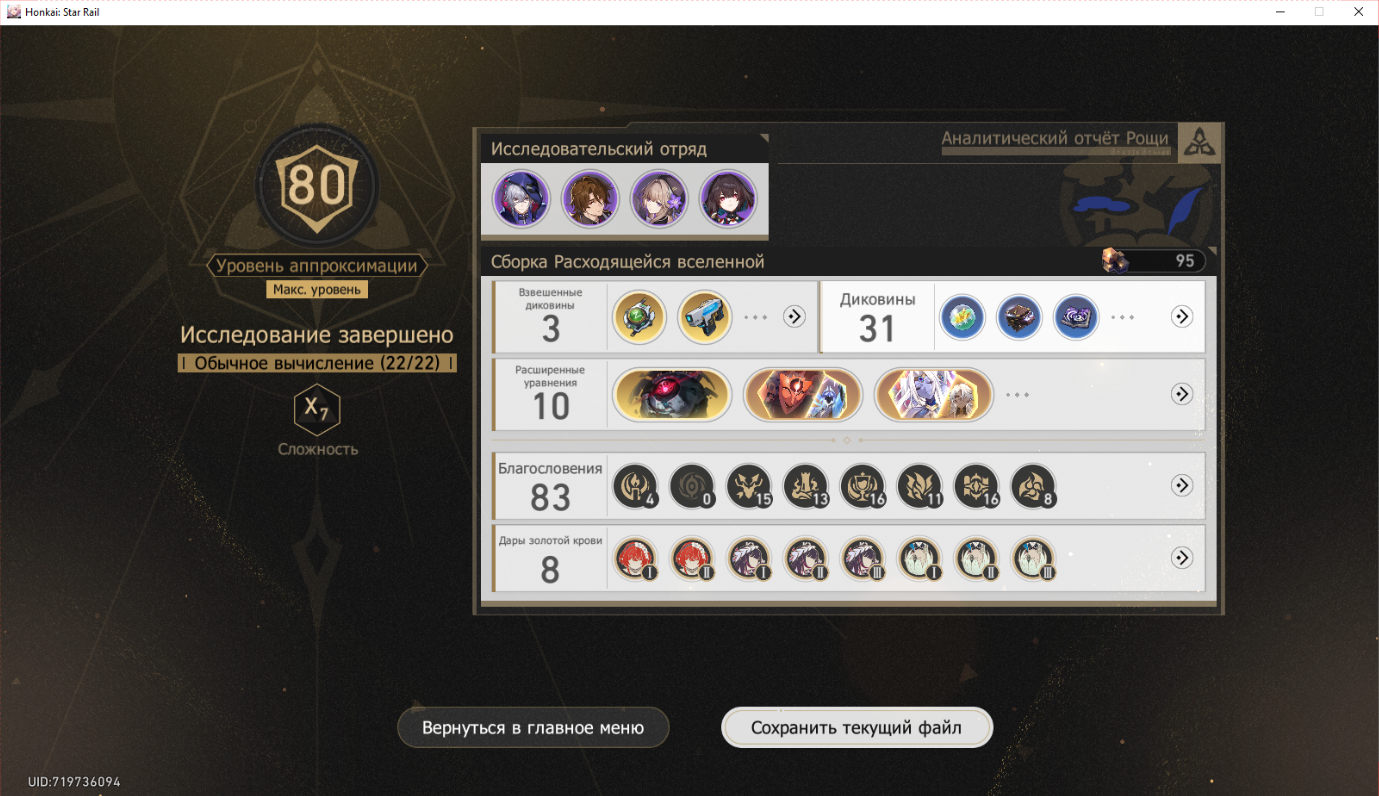Expand the Дары золотой крови row arrow
This screenshot has width=1379, height=796.
[1182, 558]
